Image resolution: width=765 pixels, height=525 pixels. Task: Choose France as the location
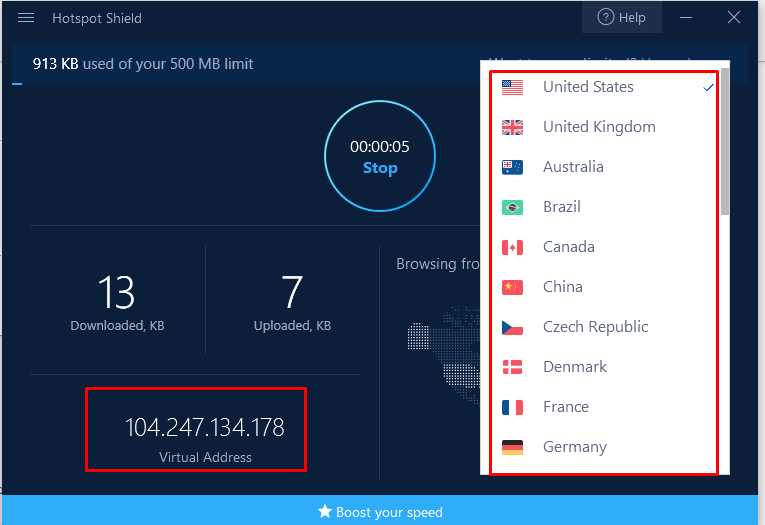[604, 407]
